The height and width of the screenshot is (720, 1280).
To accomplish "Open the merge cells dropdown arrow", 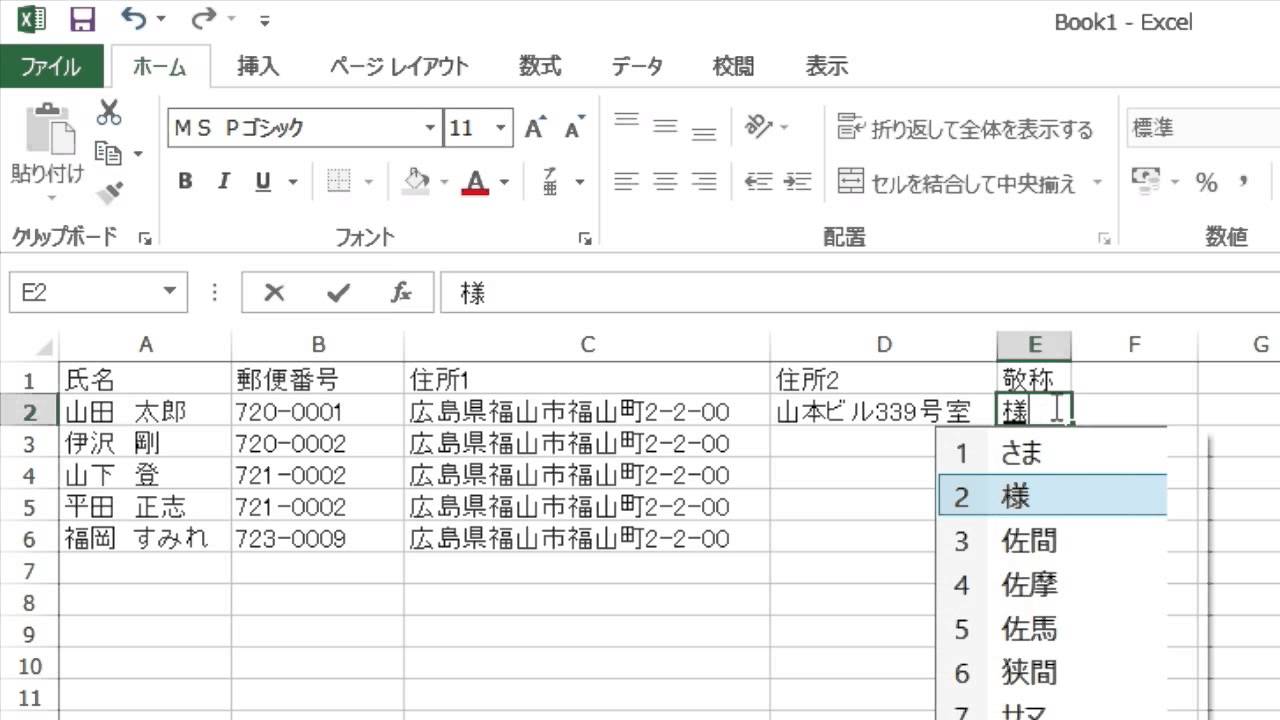I will [1096, 183].
